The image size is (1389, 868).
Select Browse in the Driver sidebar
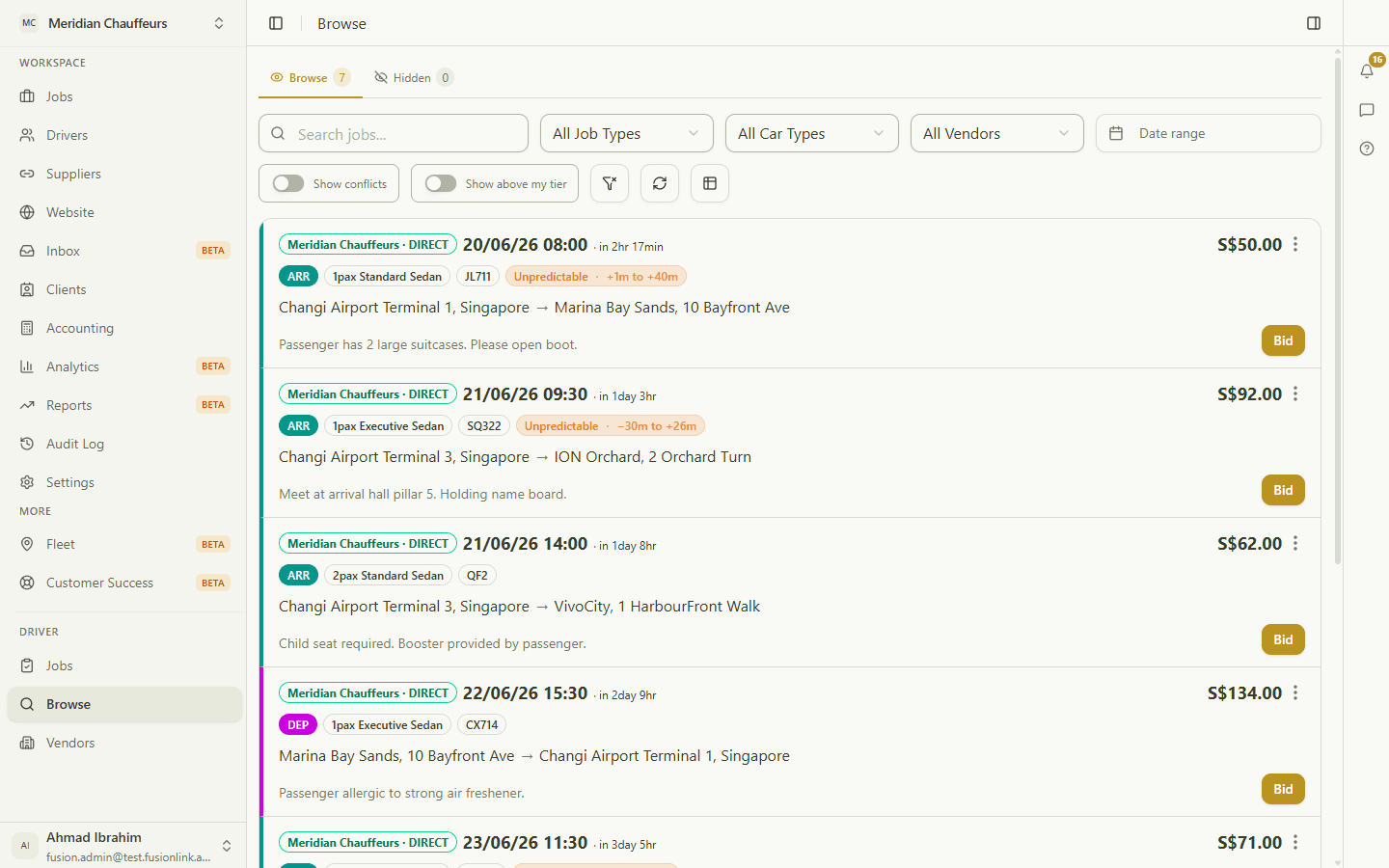tap(123, 704)
